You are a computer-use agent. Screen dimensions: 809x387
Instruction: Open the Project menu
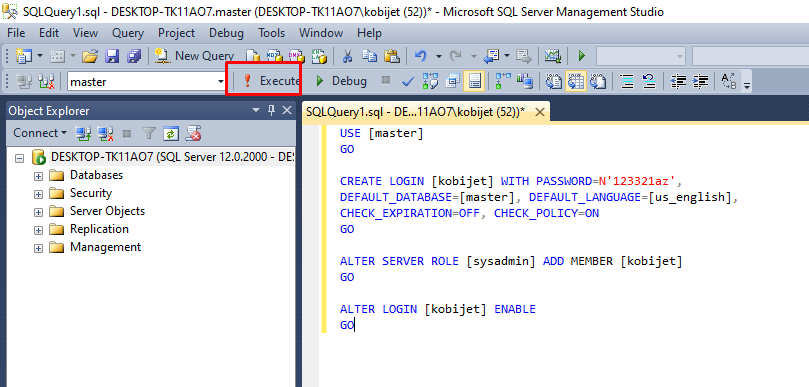[176, 33]
